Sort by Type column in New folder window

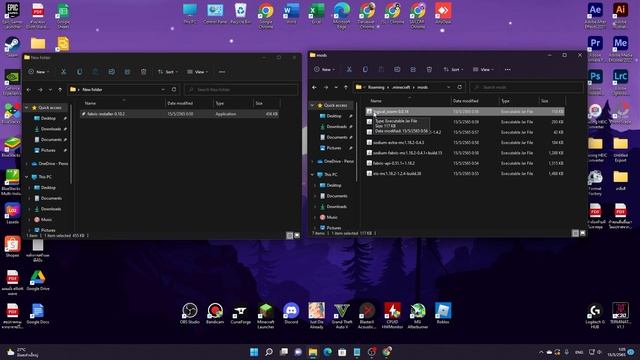pos(233,103)
